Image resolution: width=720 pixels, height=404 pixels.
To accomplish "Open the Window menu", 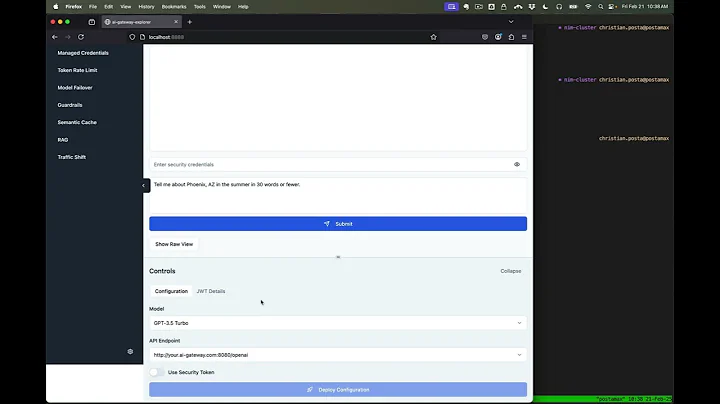I will 222,7.
